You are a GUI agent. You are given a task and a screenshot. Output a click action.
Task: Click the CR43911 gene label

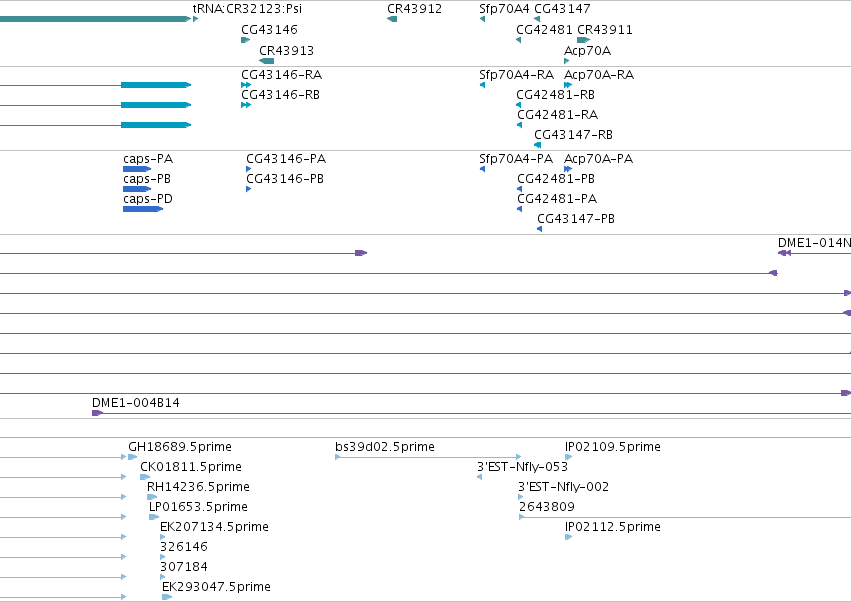coord(605,29)
